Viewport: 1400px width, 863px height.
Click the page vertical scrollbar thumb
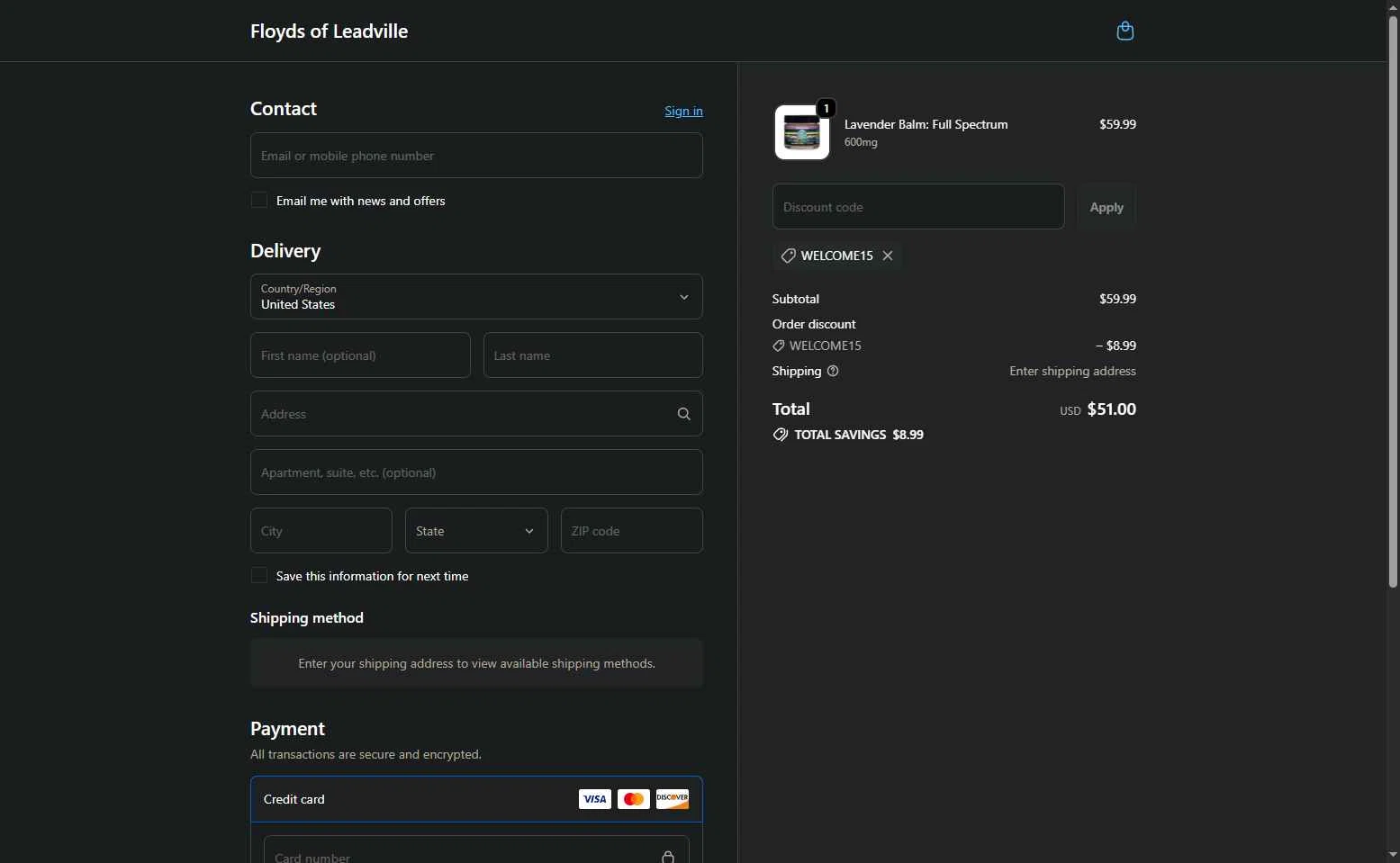tap(1393, 301)
